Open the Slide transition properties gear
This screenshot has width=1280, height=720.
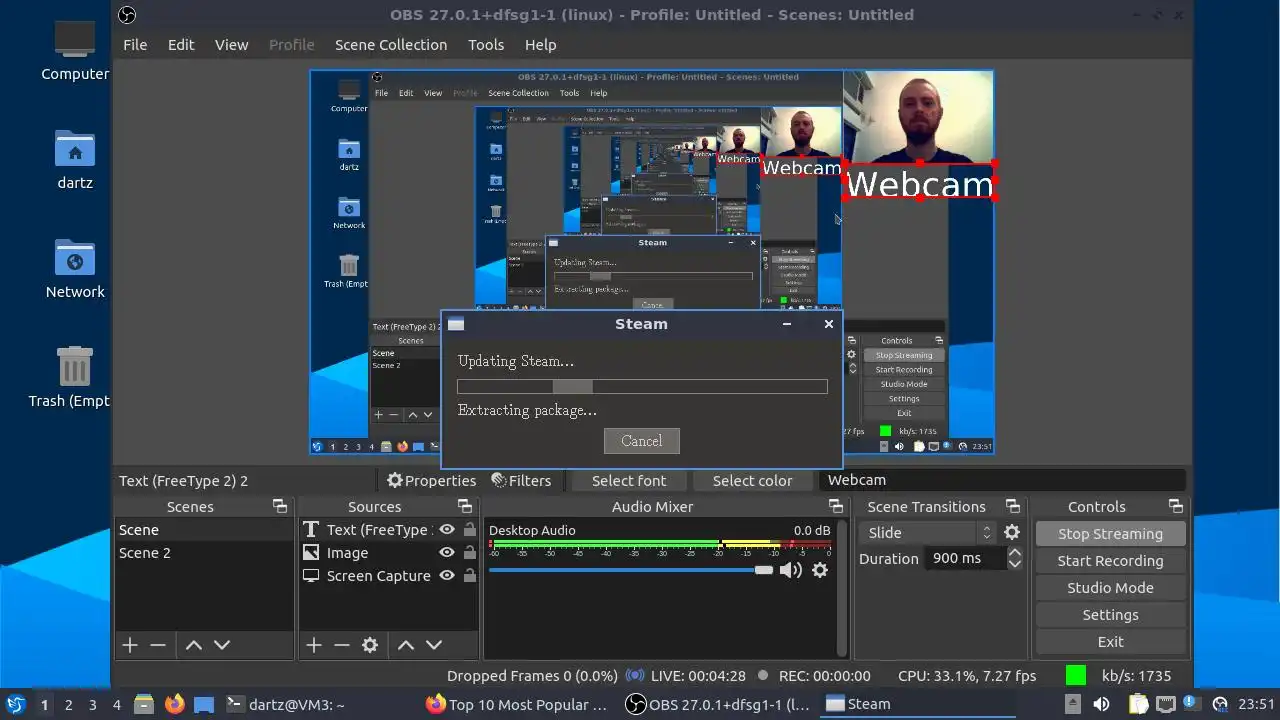click(x=1012, y=533)
